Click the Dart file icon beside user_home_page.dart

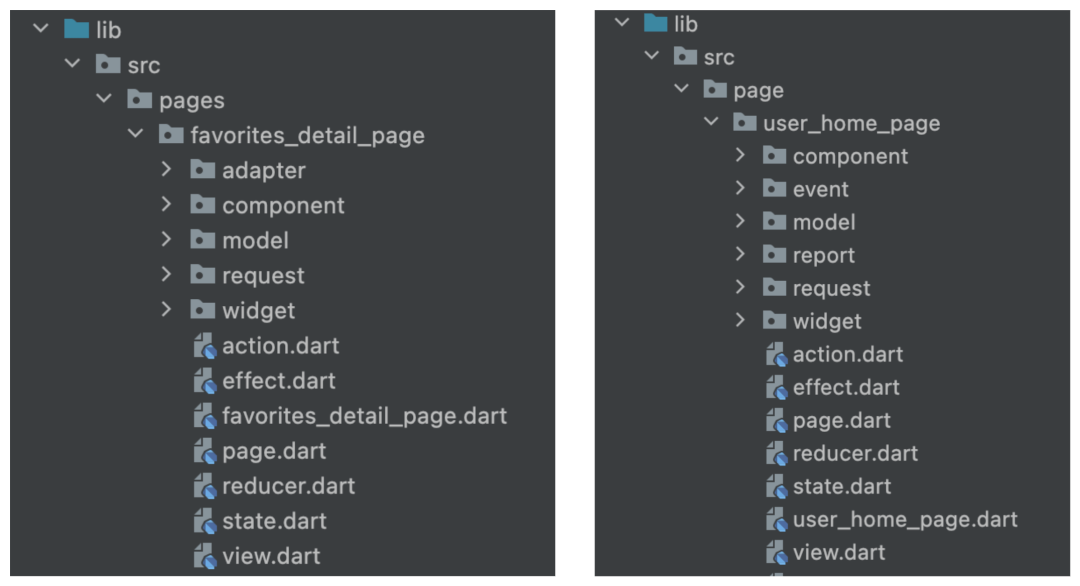[776, 519]
